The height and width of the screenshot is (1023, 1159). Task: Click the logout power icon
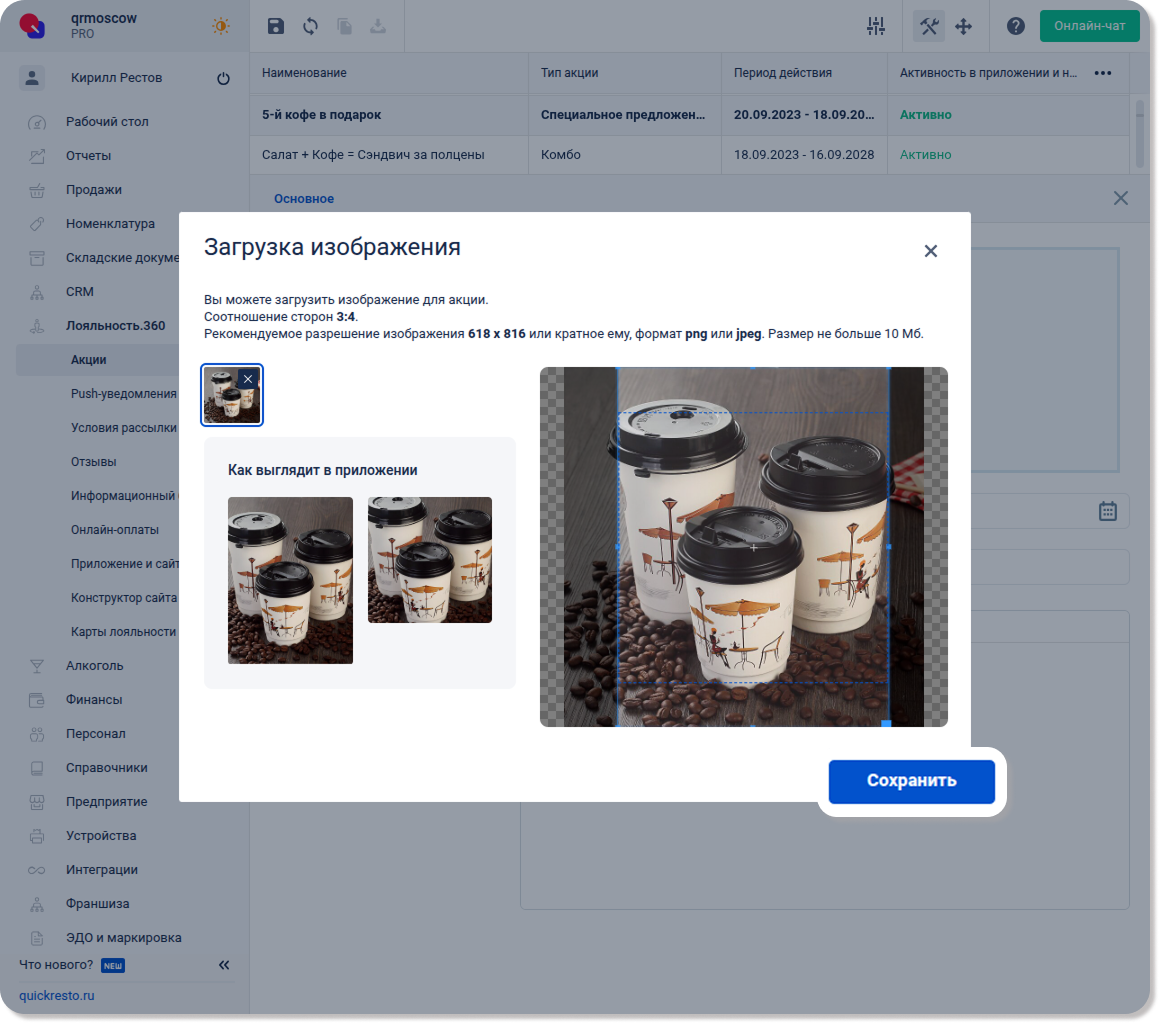pos(223,79)
